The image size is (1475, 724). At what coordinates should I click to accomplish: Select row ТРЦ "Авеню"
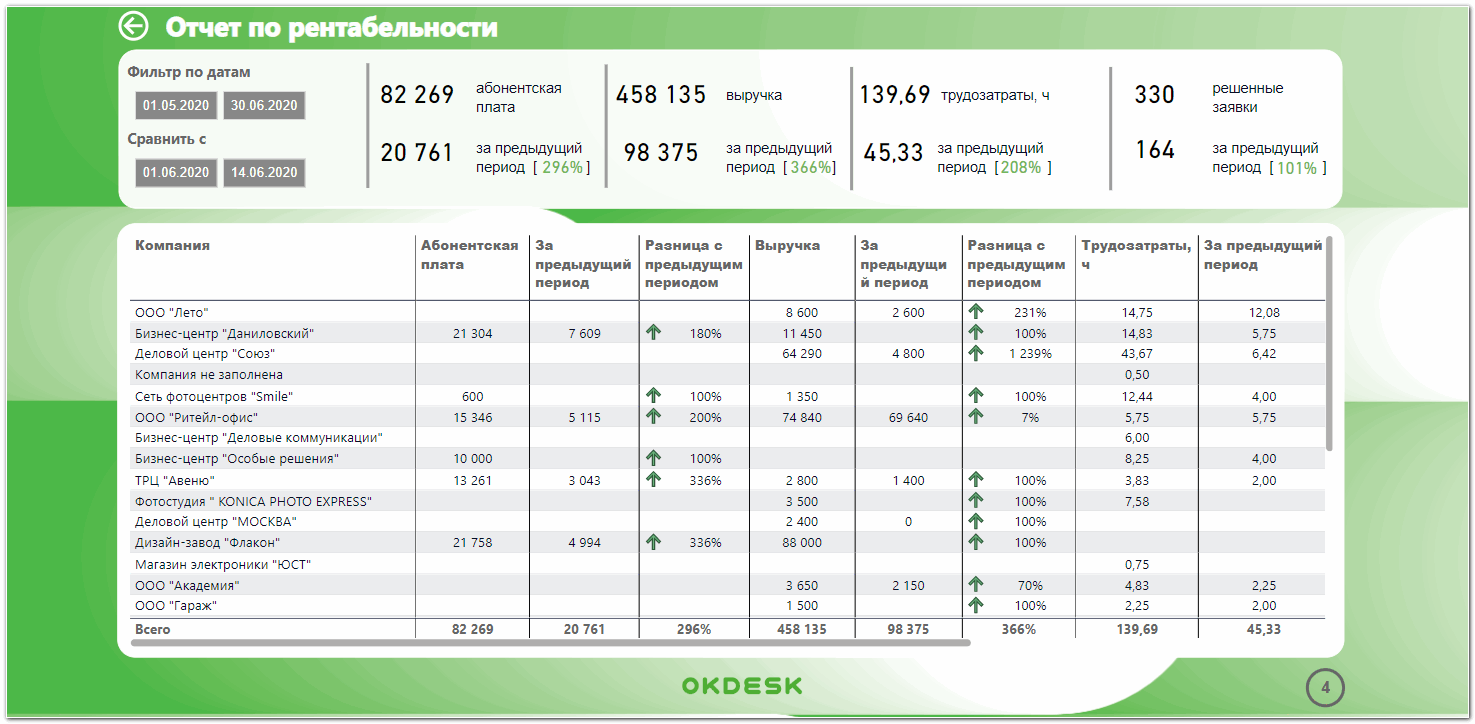pos(727,480)
